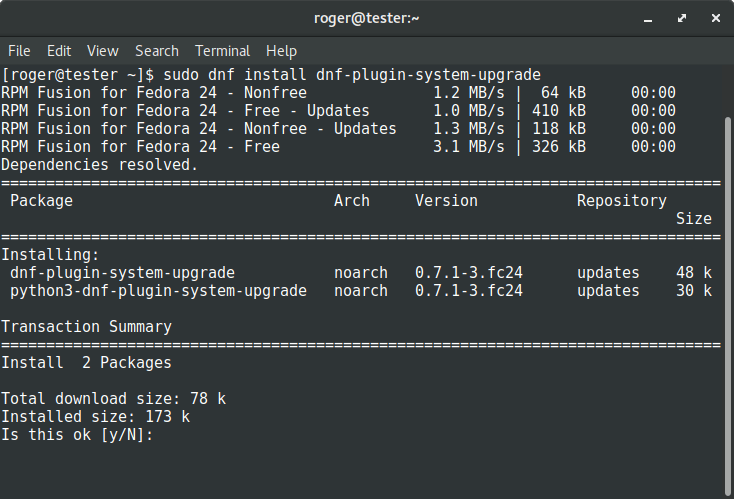Open the Search menu
This screenshot has height=499, width=734.
click(x=157, y=51)
